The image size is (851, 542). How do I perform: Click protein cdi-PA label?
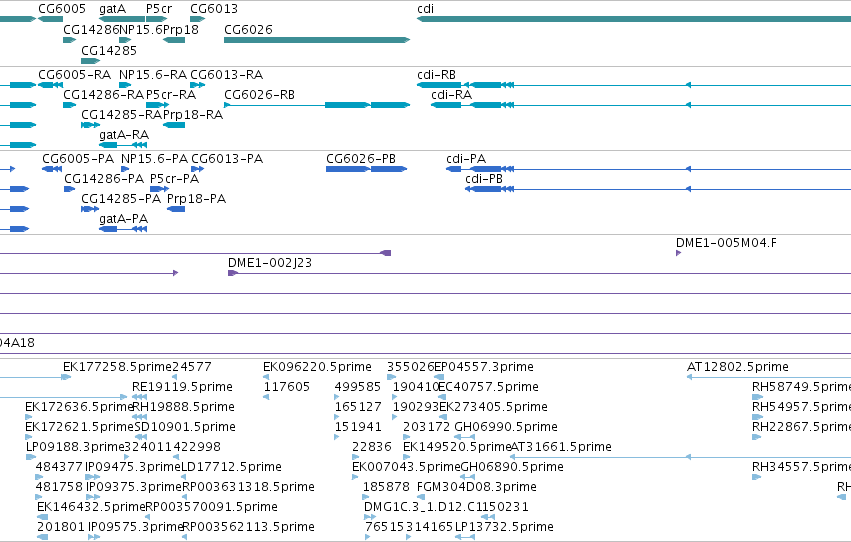(466, 158)
